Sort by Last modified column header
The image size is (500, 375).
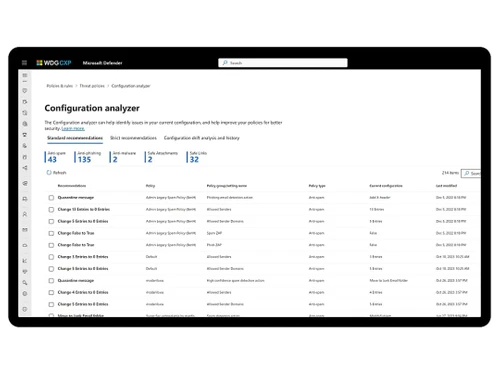coord(446,186)
